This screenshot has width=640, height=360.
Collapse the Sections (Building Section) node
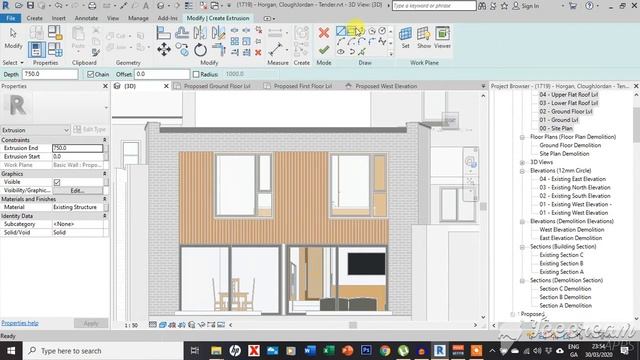tap(522, 247)
